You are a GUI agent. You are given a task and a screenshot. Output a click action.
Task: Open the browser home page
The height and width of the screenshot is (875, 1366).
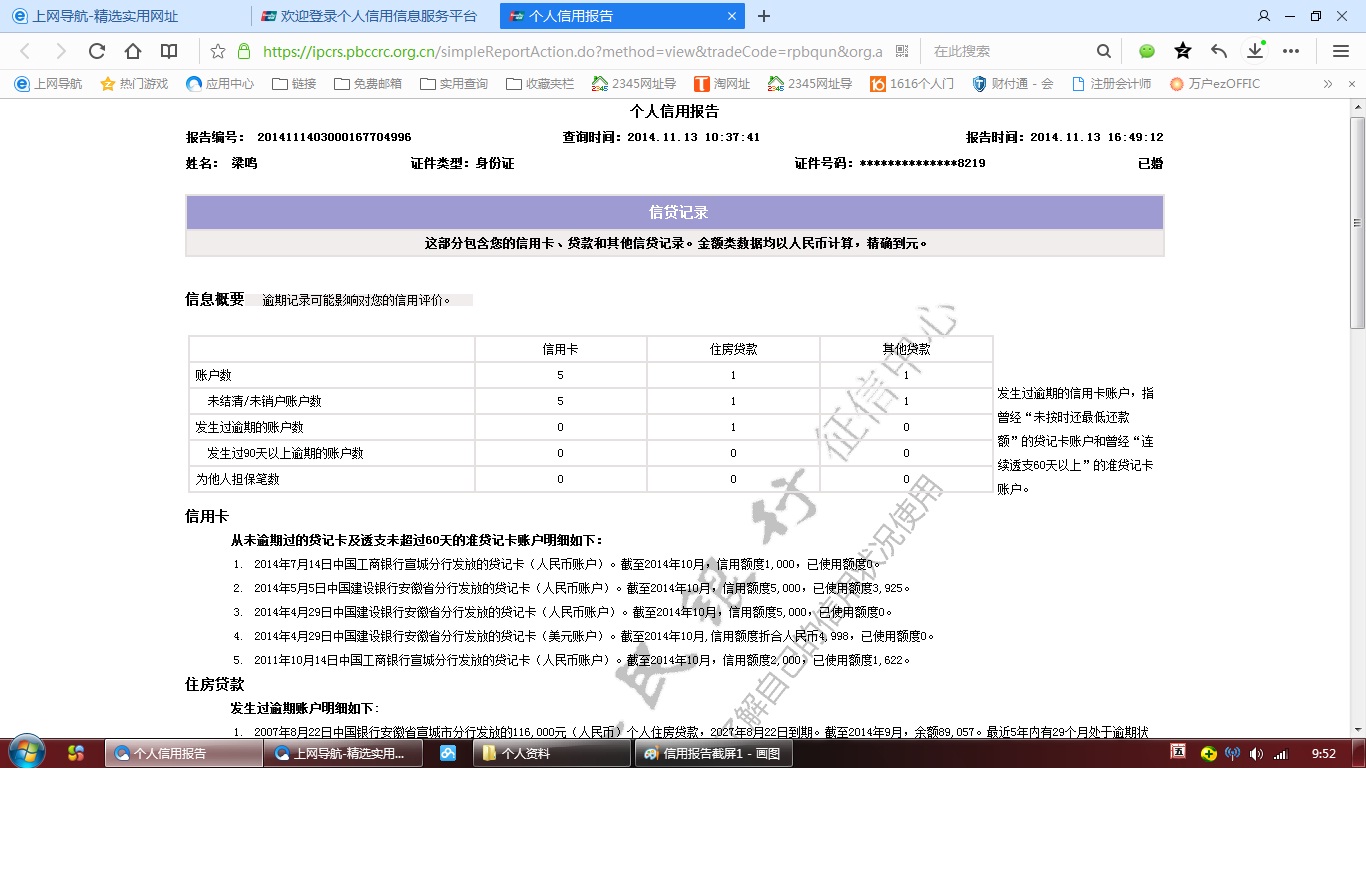pyautogui.click(x=133, y=51)
